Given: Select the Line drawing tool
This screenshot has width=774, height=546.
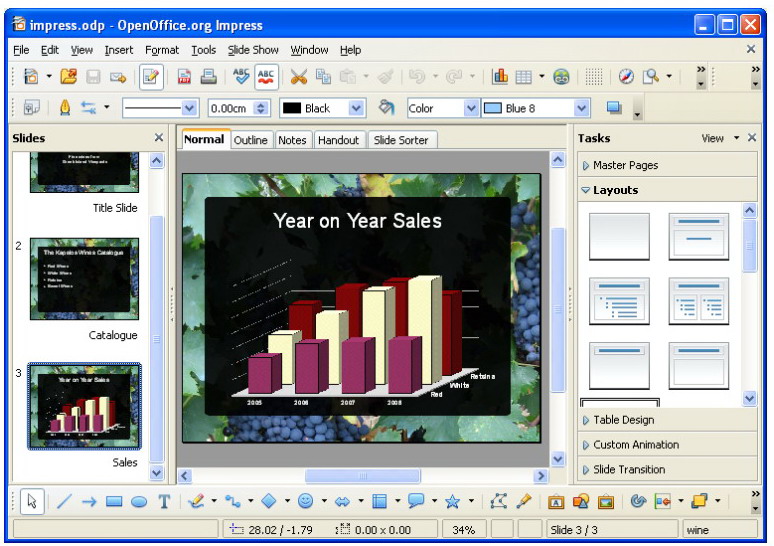Looking at the screenshot, I should (x=64, y=502).
